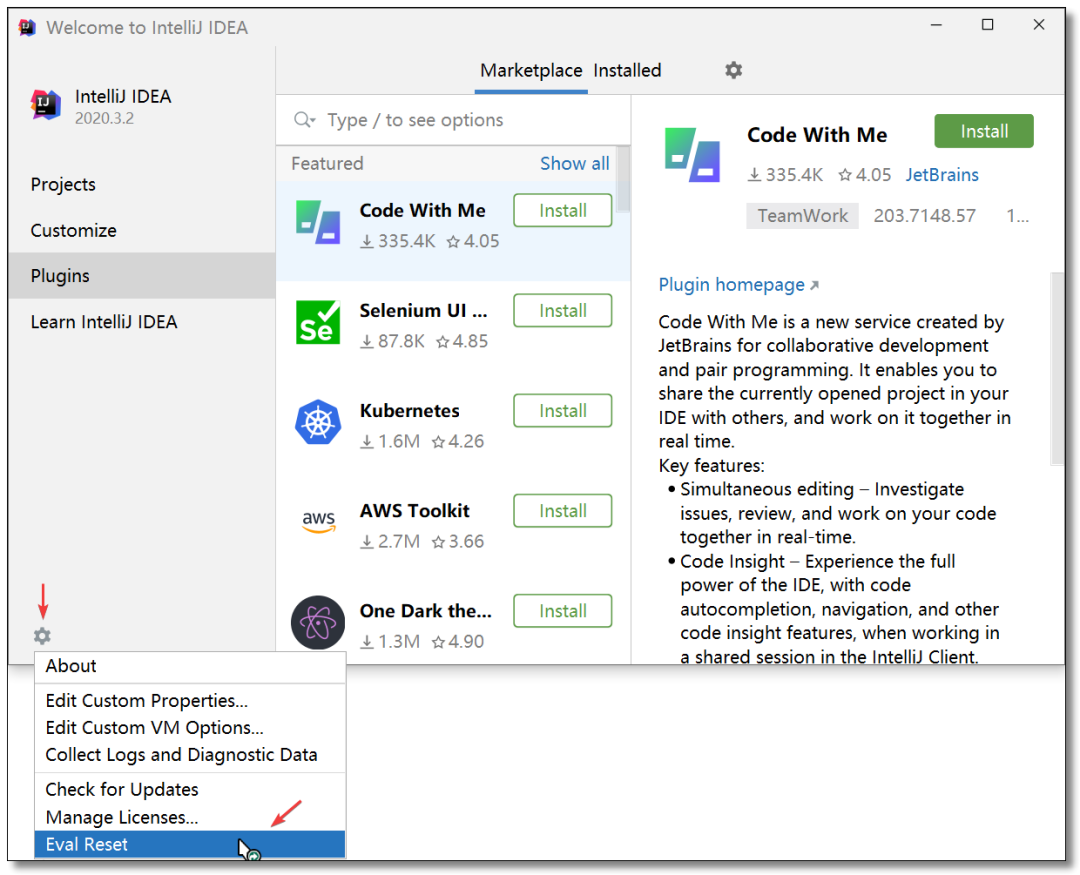Choose About from the popup menu
The height and width of the screenshot is (875, 1080).
pos(190,666)
